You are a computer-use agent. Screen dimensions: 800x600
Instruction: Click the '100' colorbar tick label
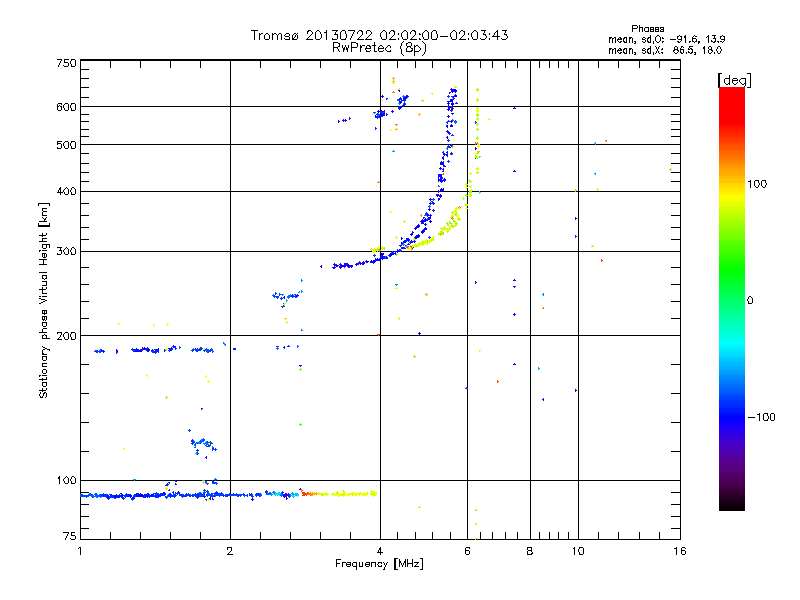tap(757, 184)
